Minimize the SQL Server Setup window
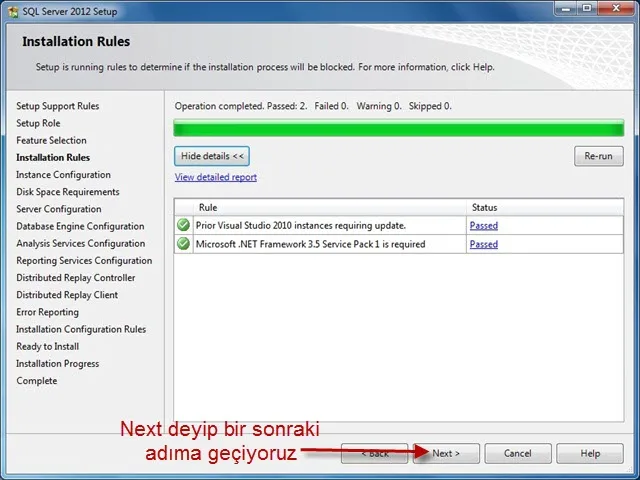The height and width of the screenshot is (480, 640). pyautogui.click(x=566, y=8)
